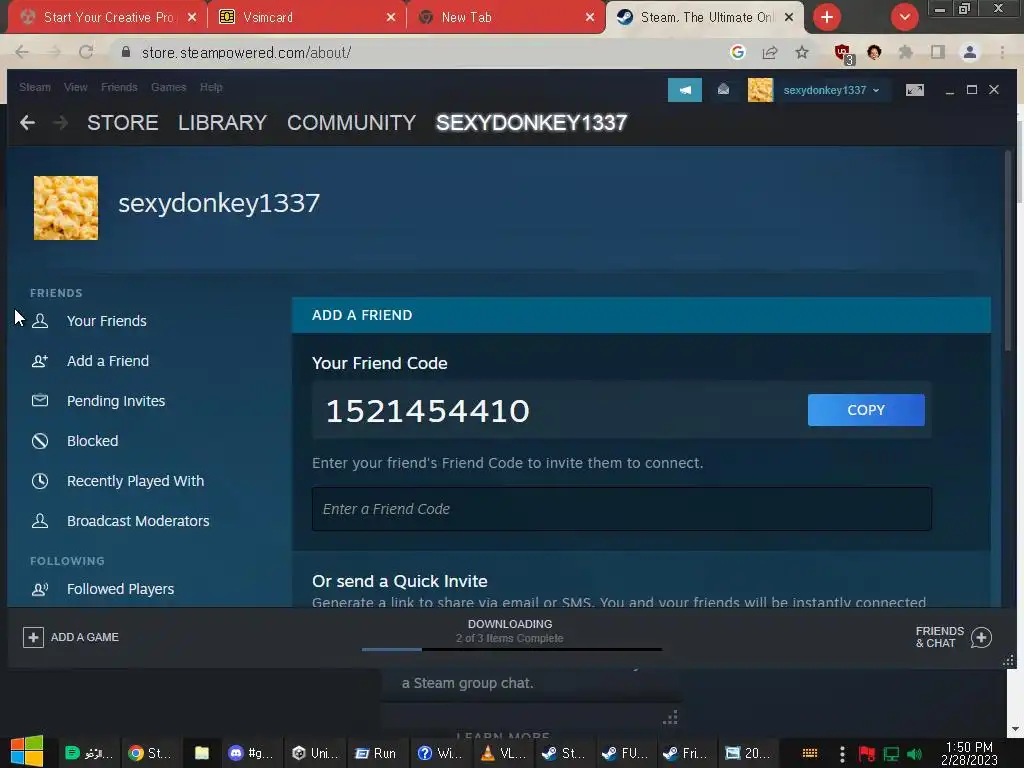This screenshot has width=1024, height=768.
Task: Open the Steam menu
Action: 35,87
